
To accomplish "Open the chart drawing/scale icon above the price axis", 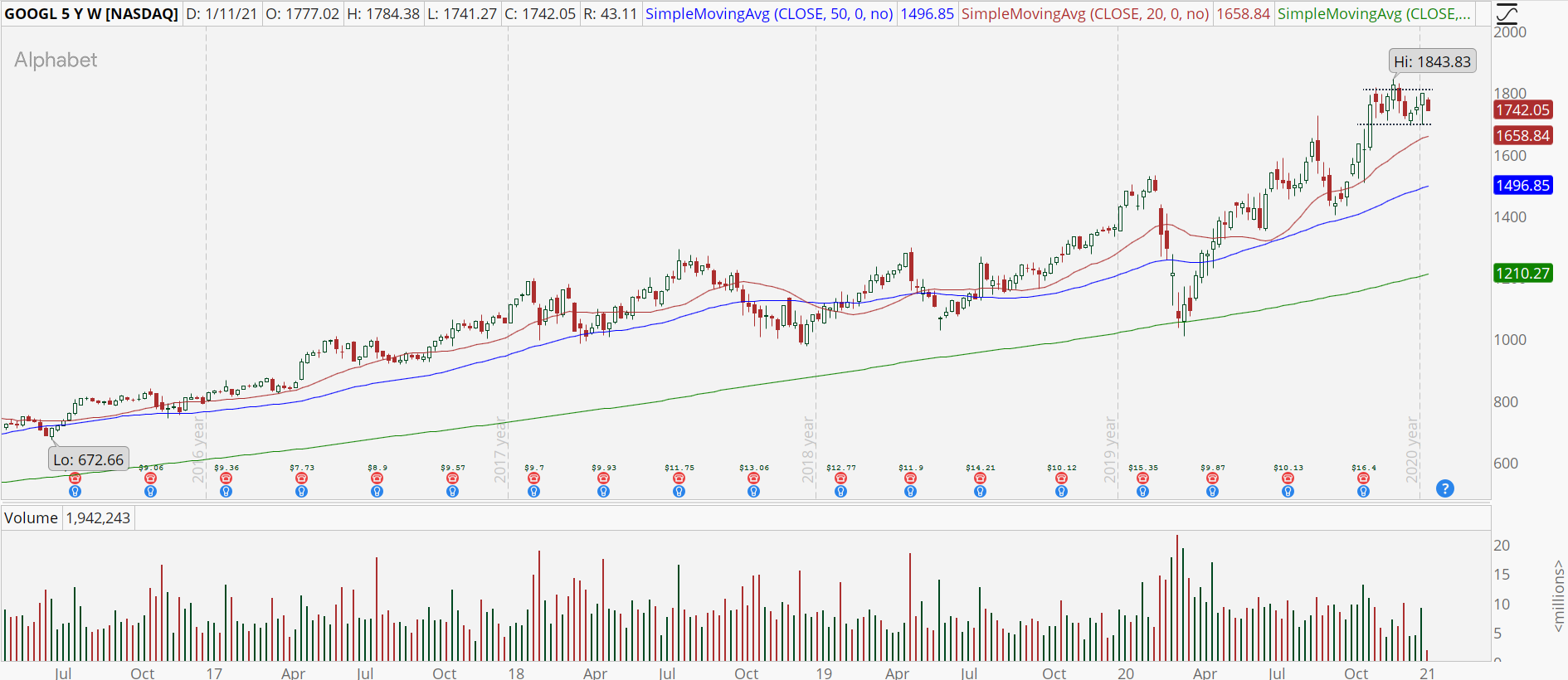I will click(1507, 13).
